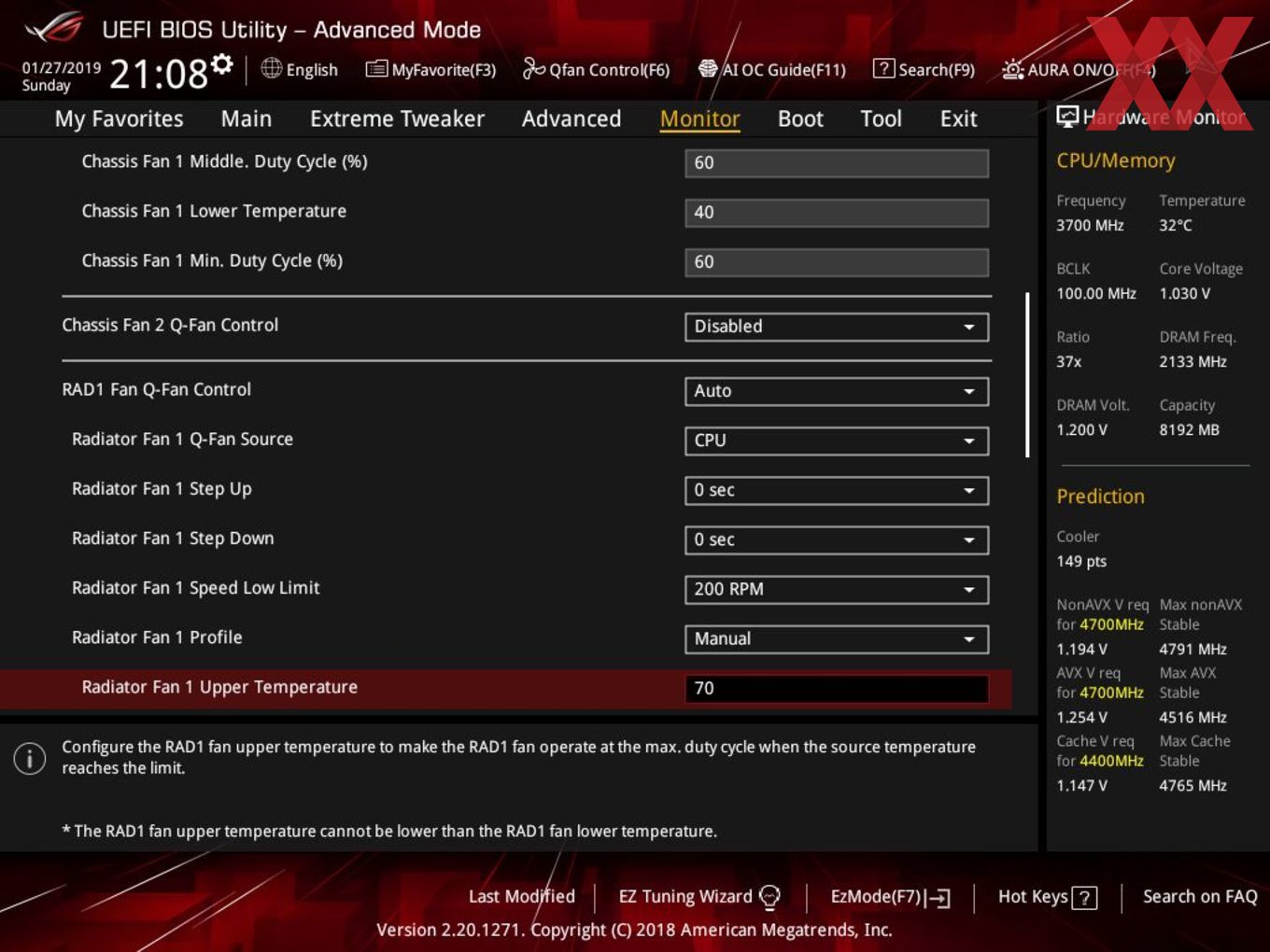Open Radiator Fan 1 Step Up dropdown

[x=836, y=490]
